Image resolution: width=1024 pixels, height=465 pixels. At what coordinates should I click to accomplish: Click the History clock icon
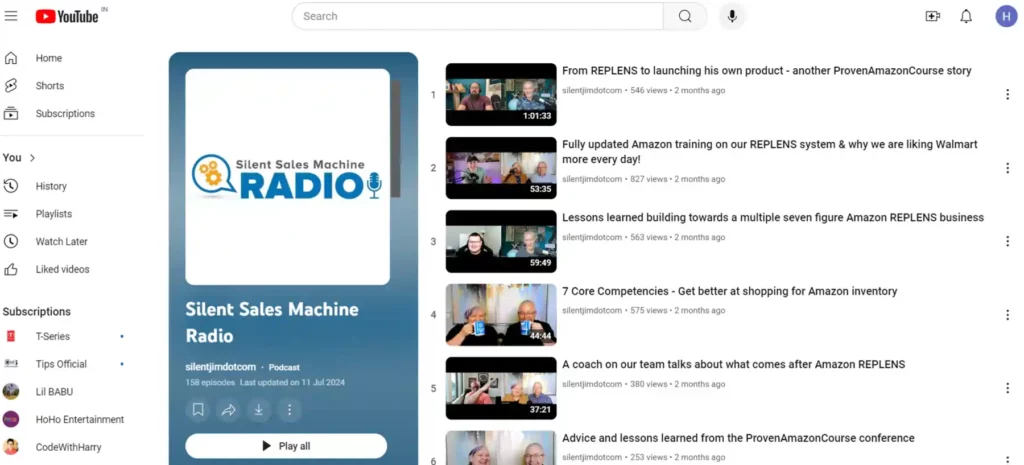11,186
